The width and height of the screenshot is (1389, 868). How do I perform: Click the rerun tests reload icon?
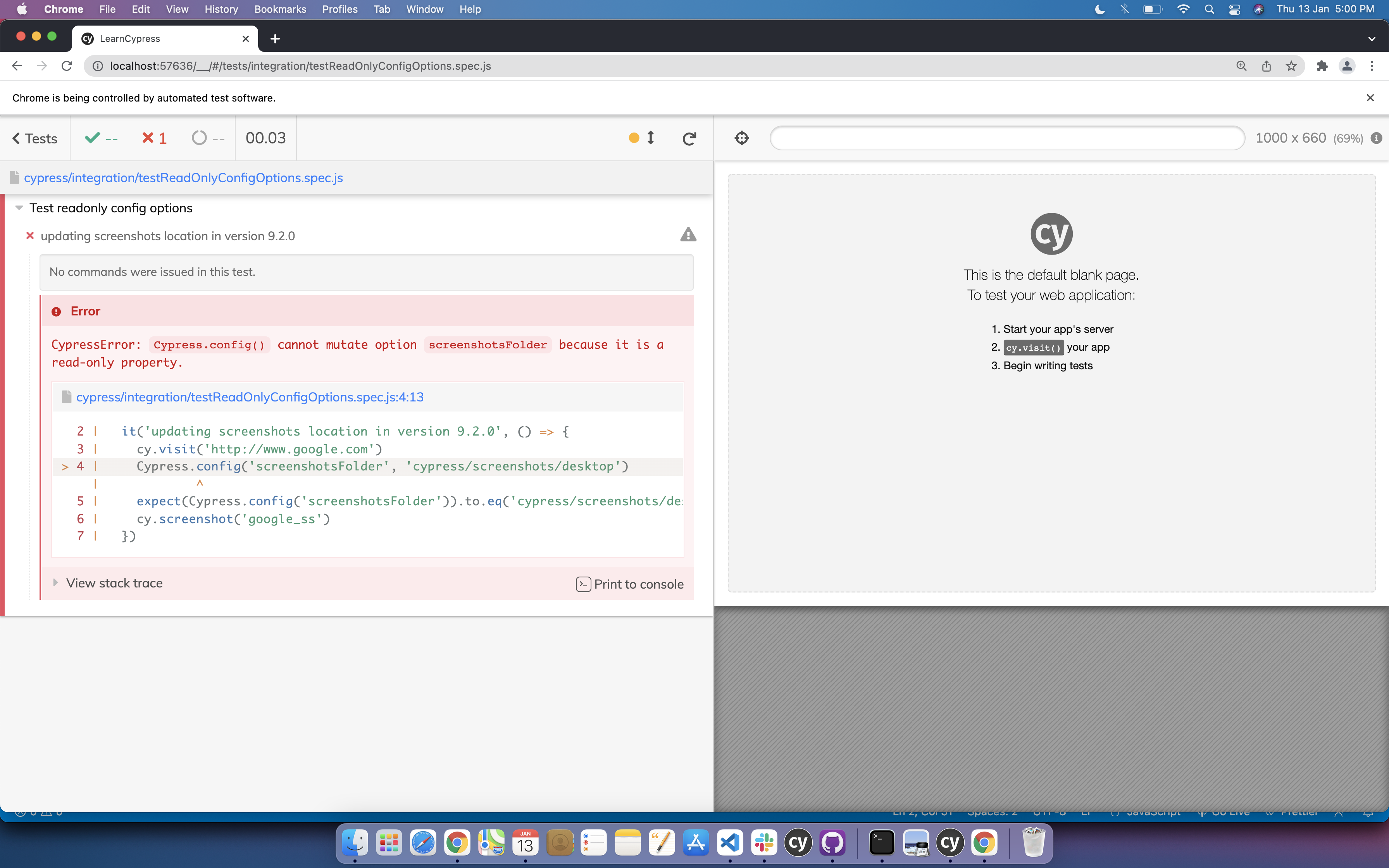pyautogui.click(x=689, y=138)
